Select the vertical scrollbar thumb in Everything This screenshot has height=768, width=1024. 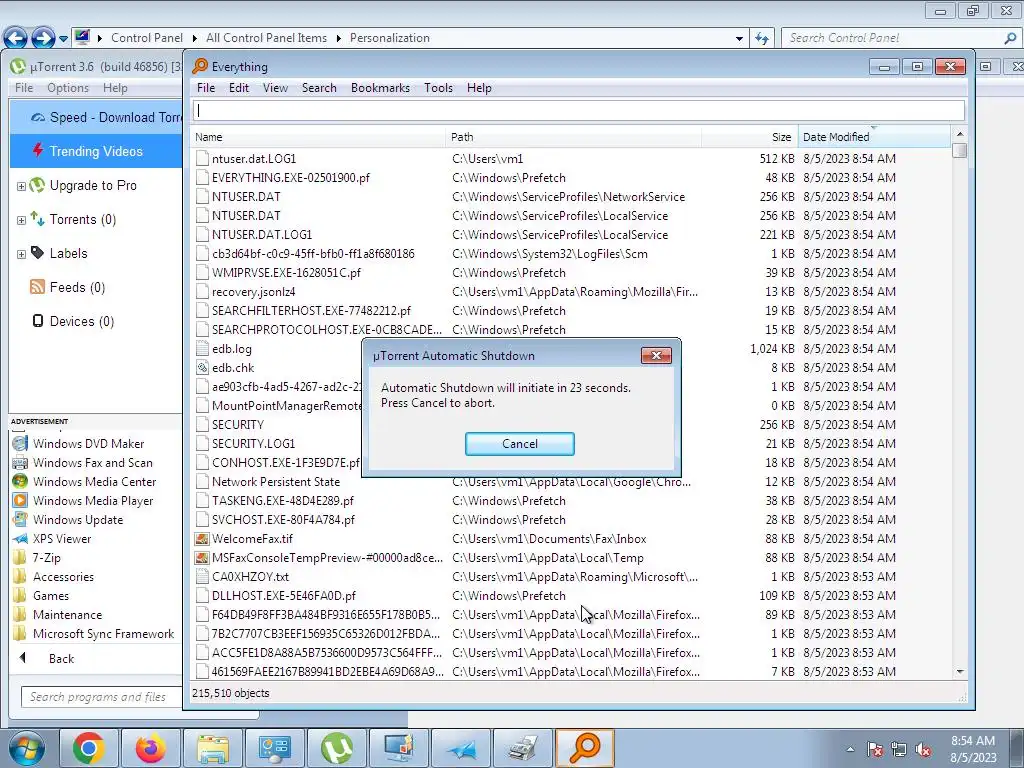point(959,150)
